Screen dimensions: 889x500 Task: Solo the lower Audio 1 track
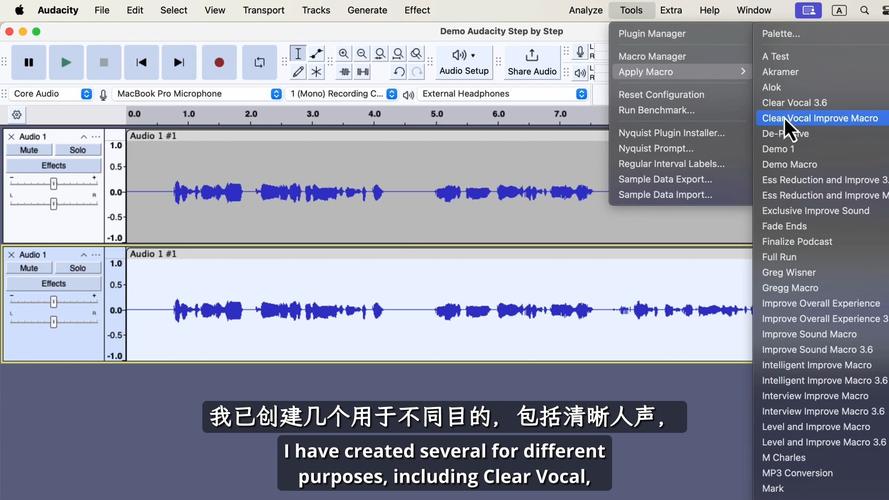tap(78, 268)
